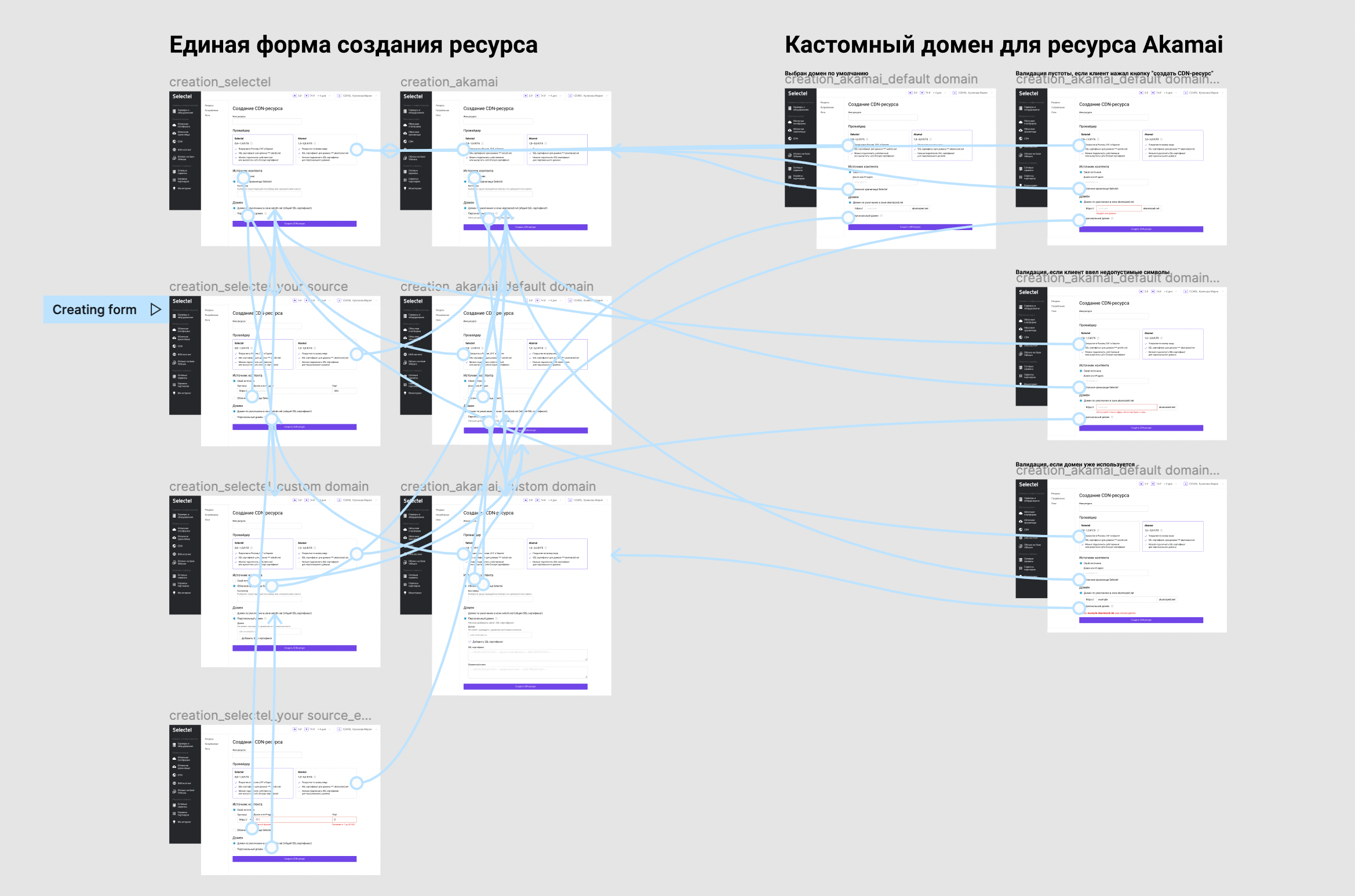The height and width of the screenshot is (896, 1355).
Task: Click Облачное хранилище icon in creation_akamai frame sidebar
Action: (x=405, y=133)
